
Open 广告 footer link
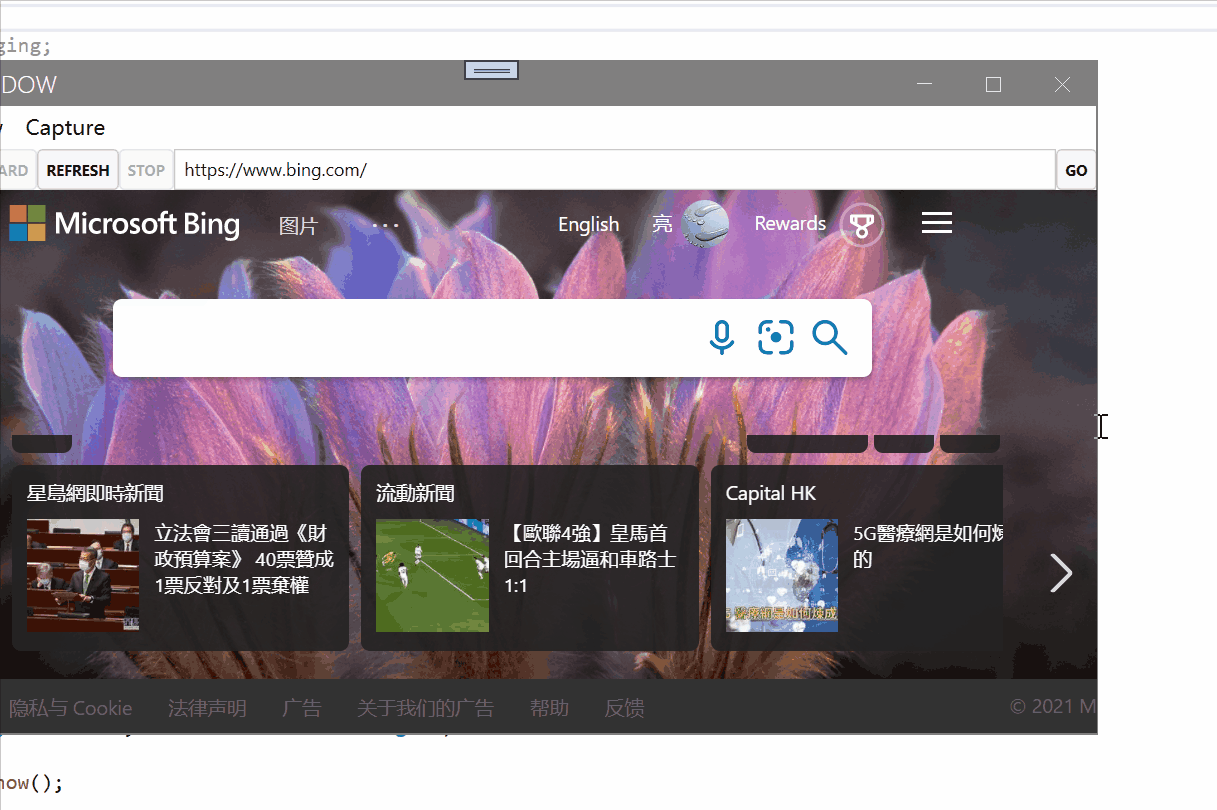point(302,708)
